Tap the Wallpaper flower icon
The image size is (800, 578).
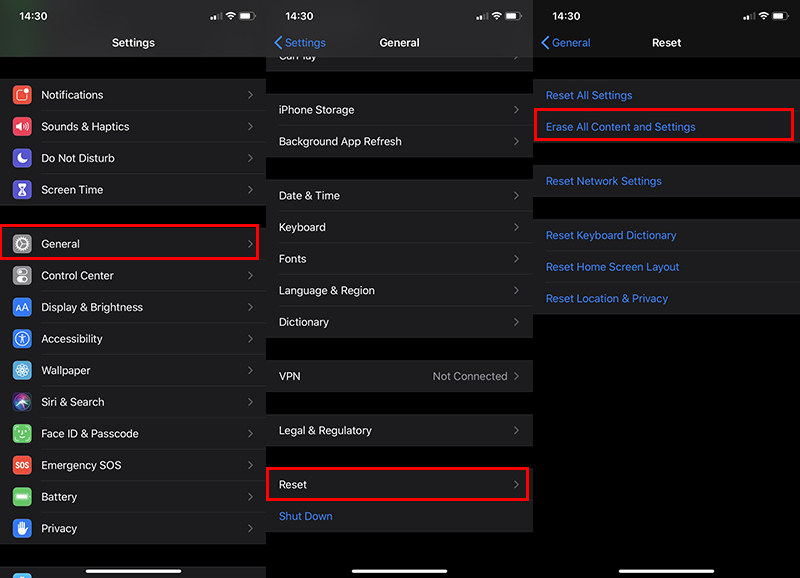click(x=22, y=370)
